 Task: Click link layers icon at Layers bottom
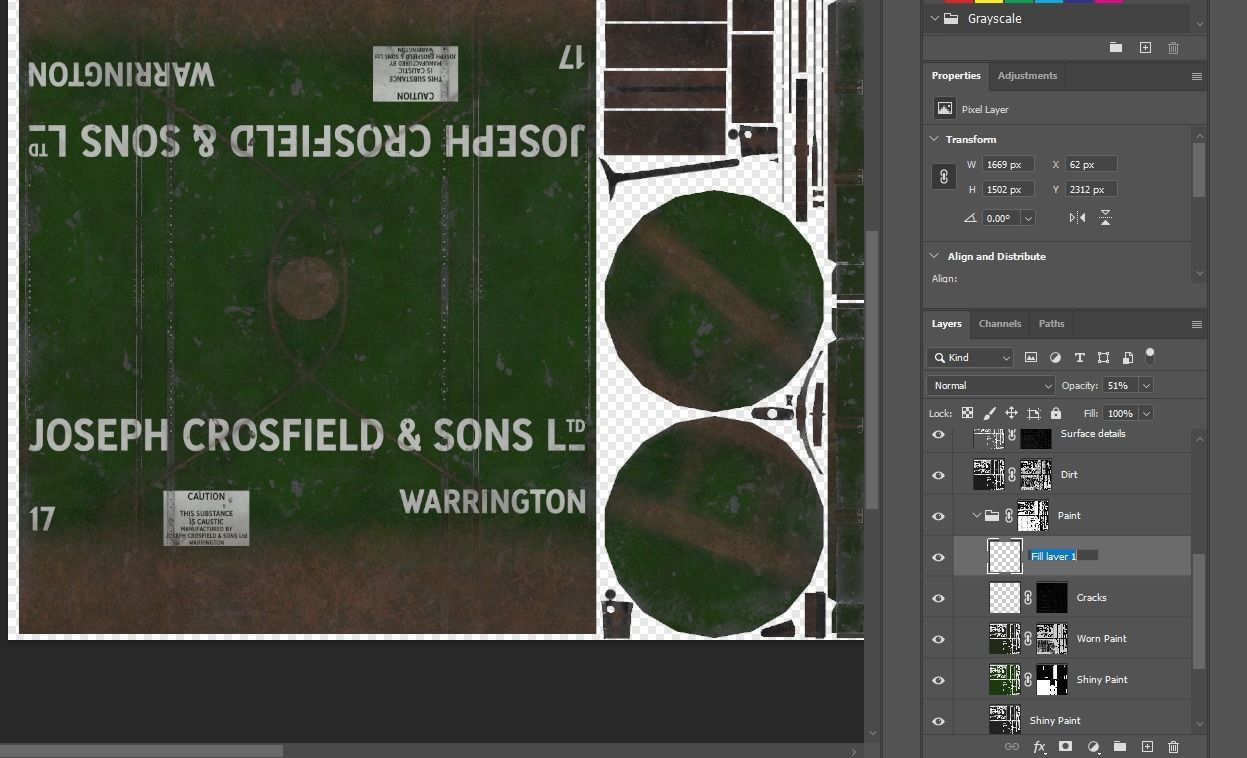(x=1011, y=747)
